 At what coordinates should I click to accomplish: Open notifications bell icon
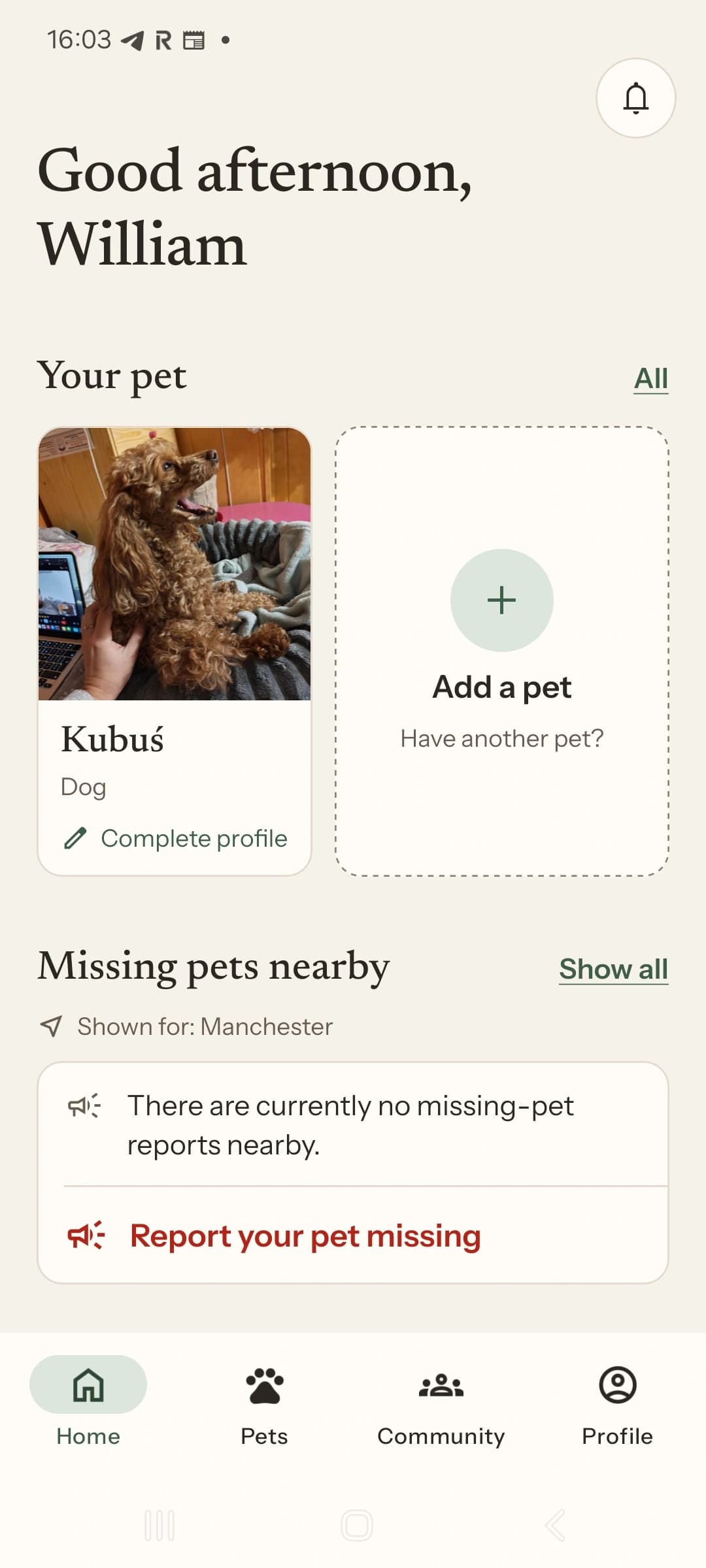click(635, 98)
